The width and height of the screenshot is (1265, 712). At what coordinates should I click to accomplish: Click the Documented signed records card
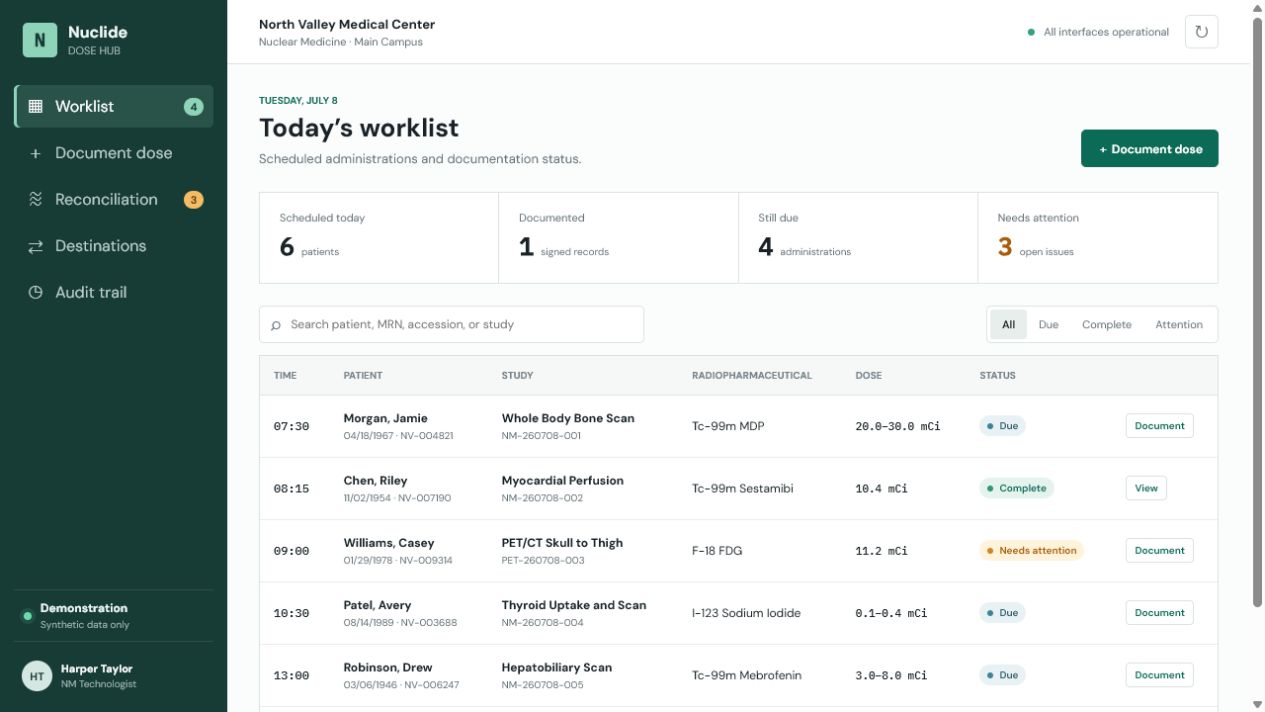[x=618, y=238]
